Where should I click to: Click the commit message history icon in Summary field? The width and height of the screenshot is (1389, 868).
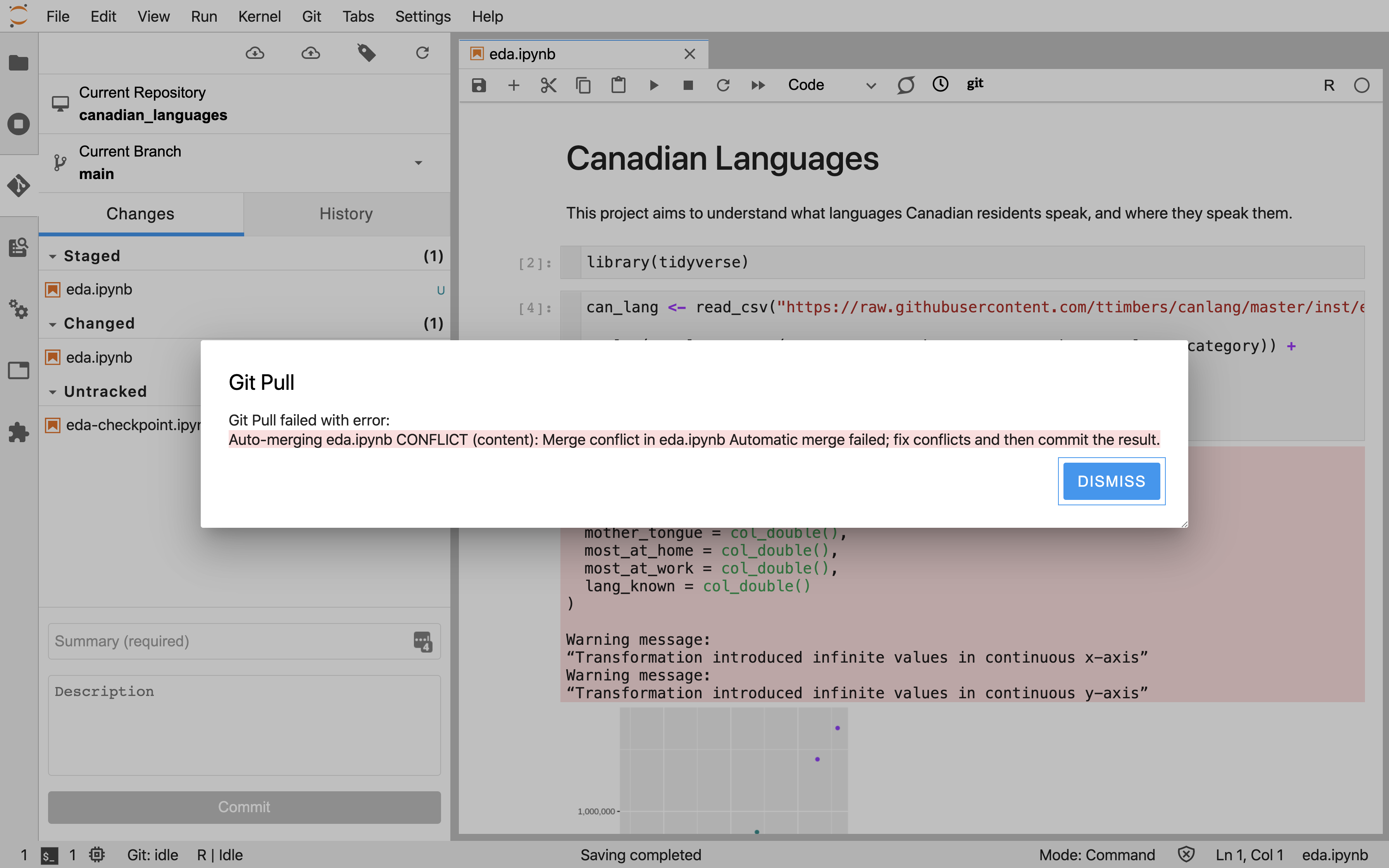click(422, 641)
